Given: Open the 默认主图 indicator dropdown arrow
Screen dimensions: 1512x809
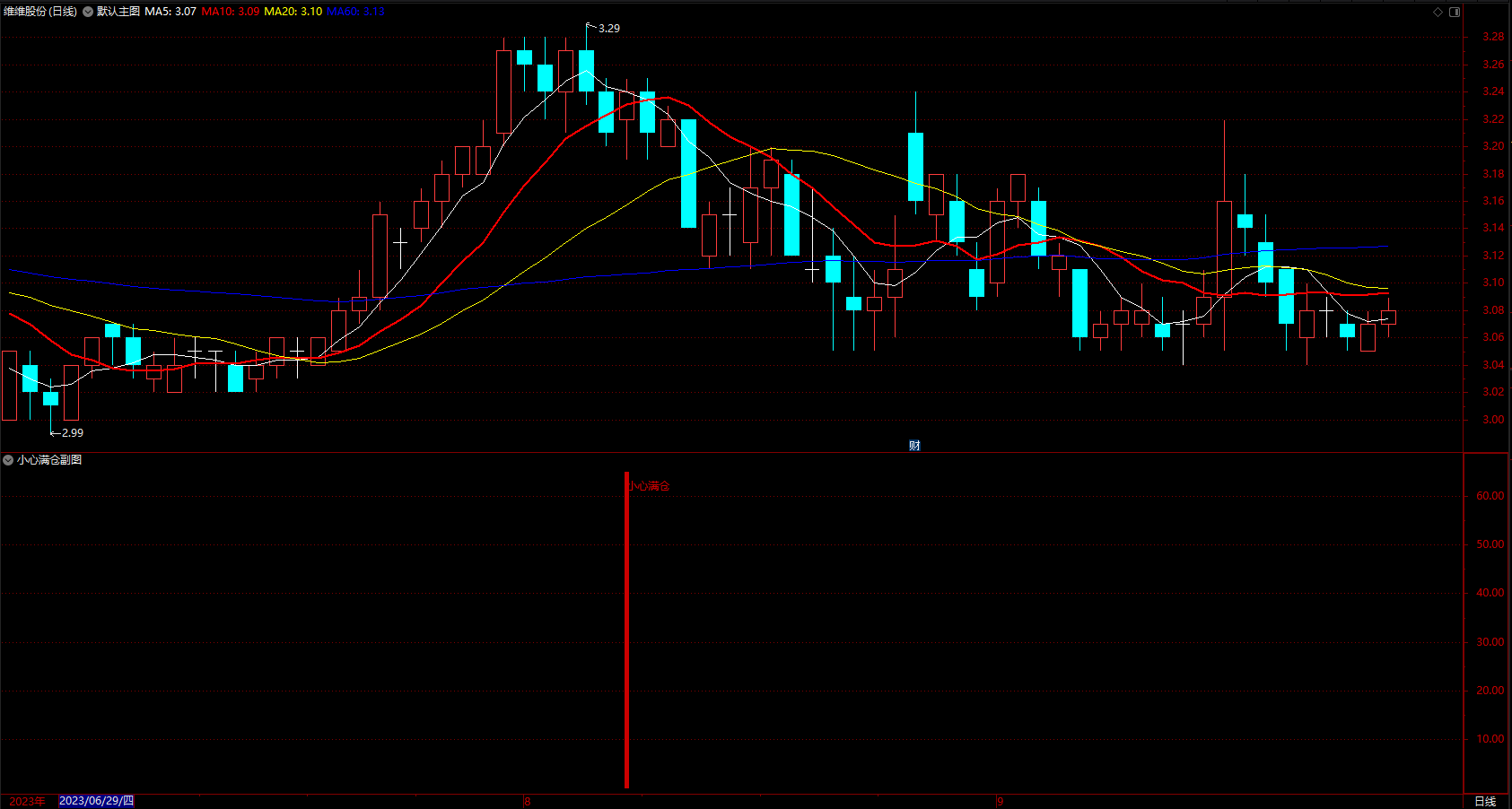Looking at the screenshot, I should coord(88,12).
